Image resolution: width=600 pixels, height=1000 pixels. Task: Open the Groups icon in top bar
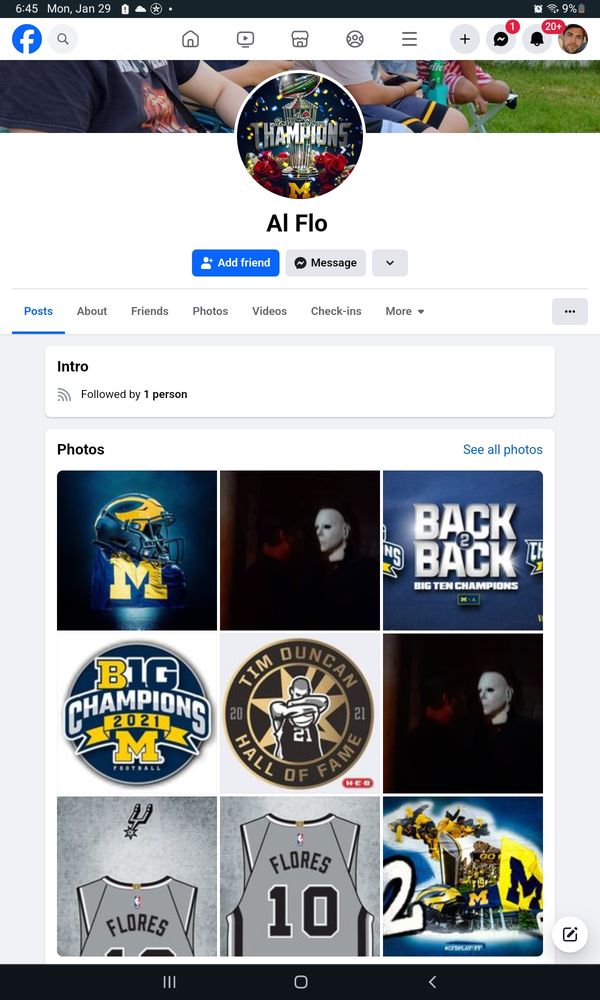[355, 39]
